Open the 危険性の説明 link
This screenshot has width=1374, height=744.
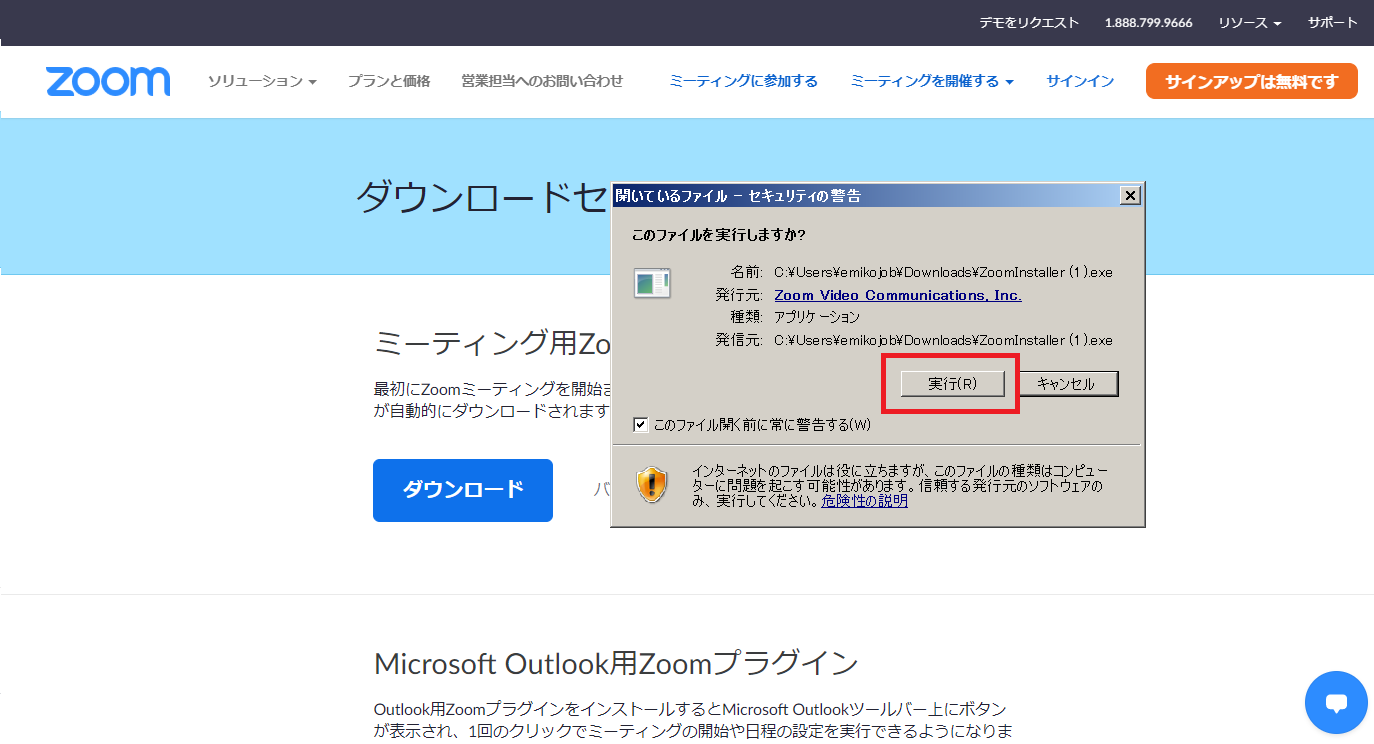pos(864,501)
